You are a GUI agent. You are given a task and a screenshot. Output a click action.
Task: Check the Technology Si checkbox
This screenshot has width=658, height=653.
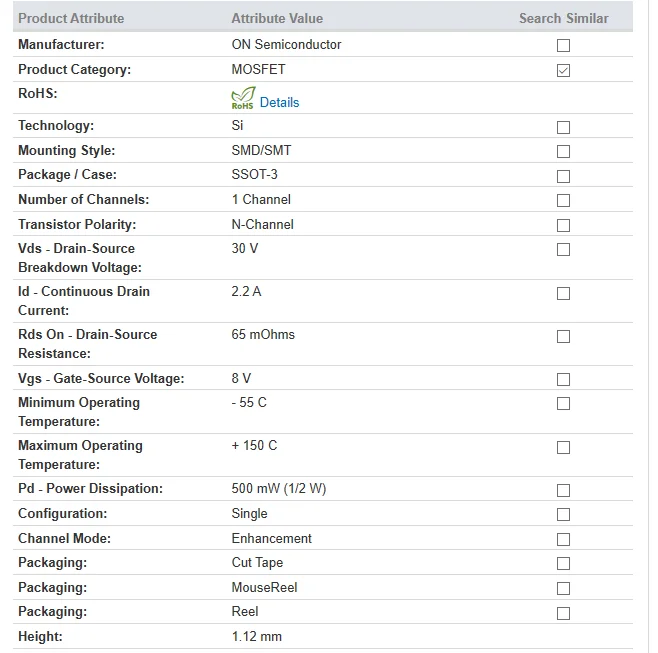[x=563, y=127]
